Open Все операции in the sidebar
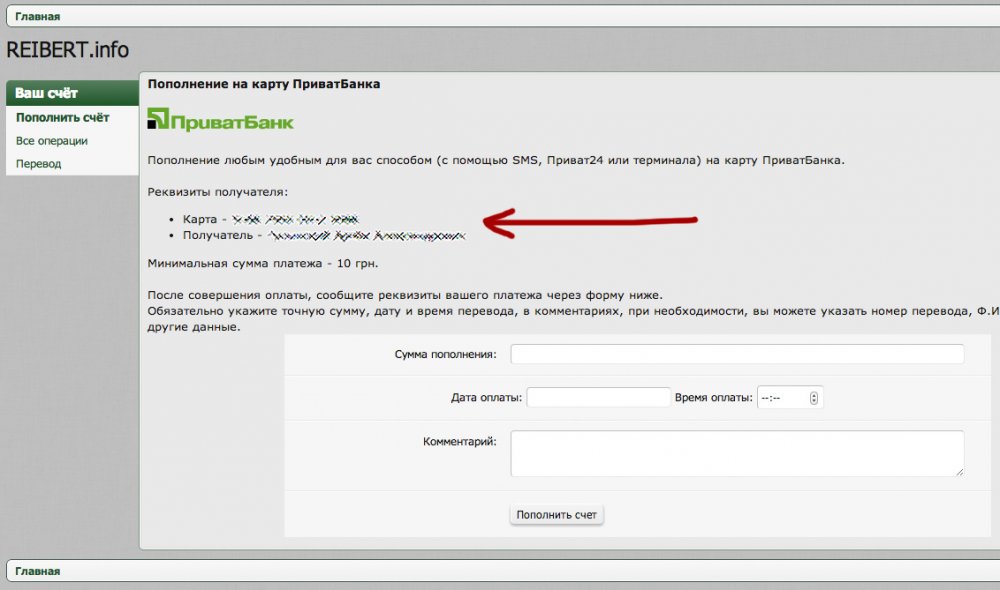This screenshot has height=590, width=1000. pyautogui.click(x=52, y=141)
